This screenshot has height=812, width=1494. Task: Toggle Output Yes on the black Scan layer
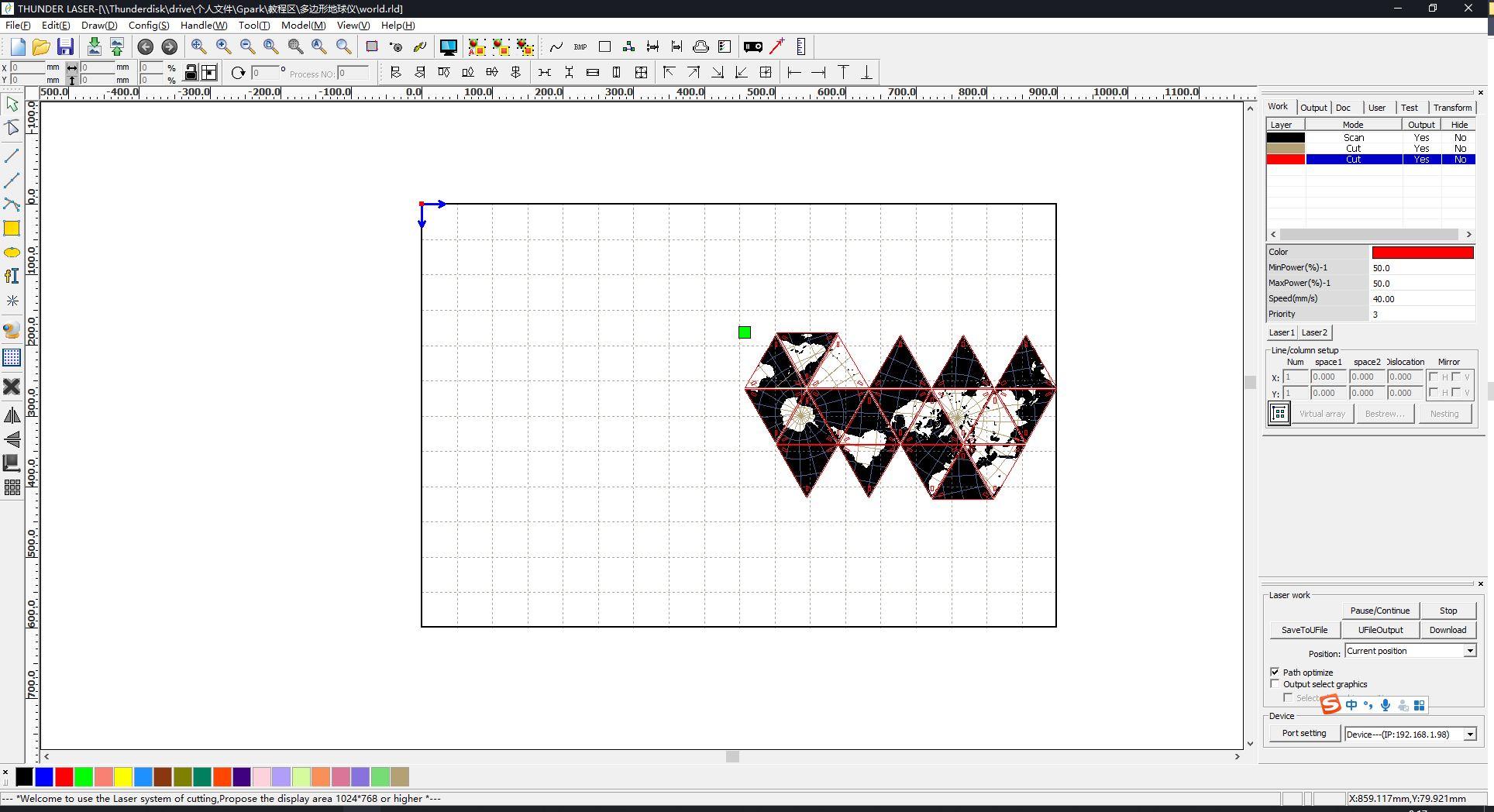pos(1421,137)
